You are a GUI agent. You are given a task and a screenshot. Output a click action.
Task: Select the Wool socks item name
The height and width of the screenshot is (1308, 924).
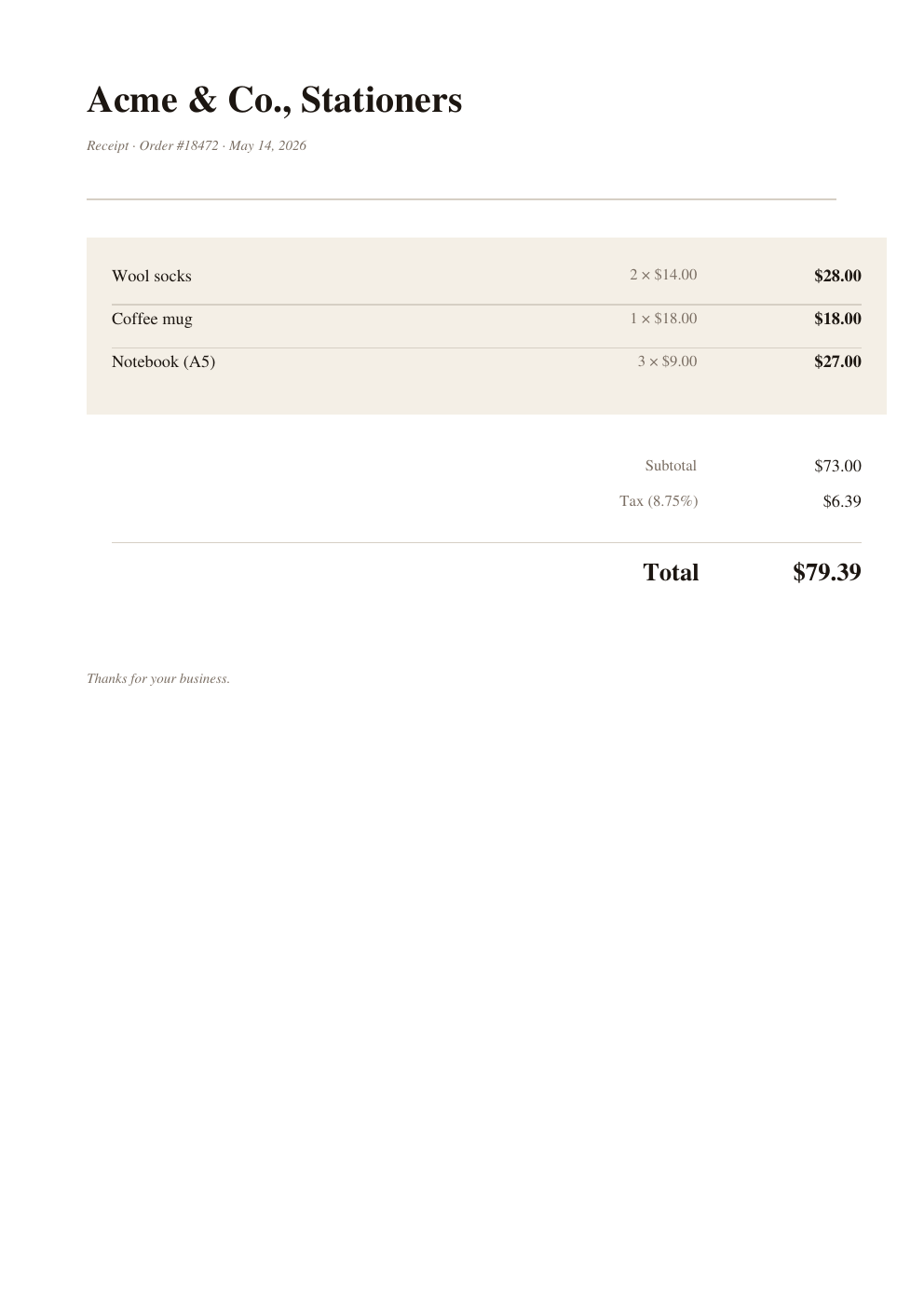pos(152,276)
